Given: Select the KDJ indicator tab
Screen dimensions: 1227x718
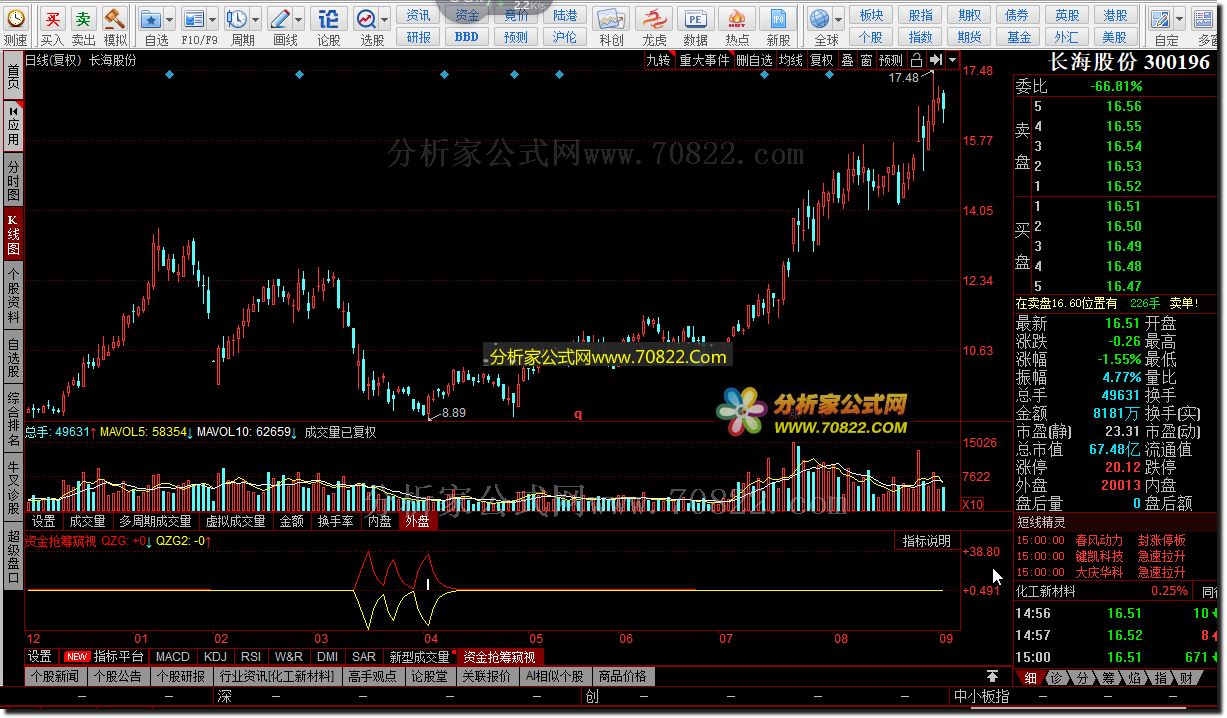Looking at the screenshot, I should tap(215, 657).
